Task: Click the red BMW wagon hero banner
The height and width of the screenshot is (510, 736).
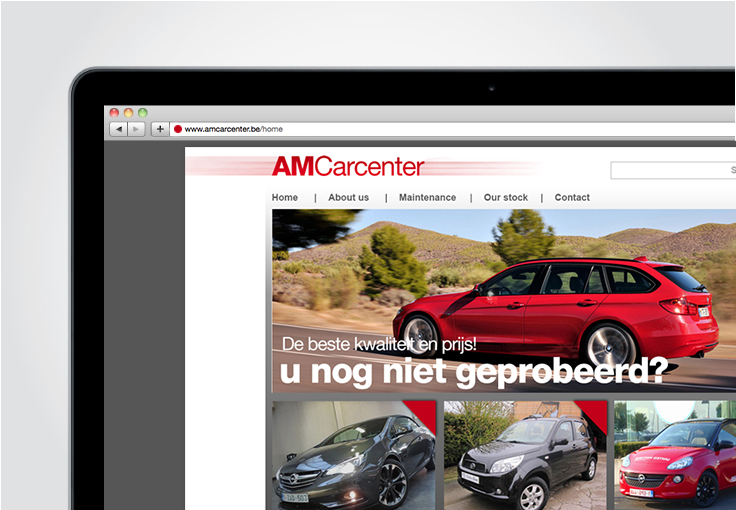Action: point(504,300)
